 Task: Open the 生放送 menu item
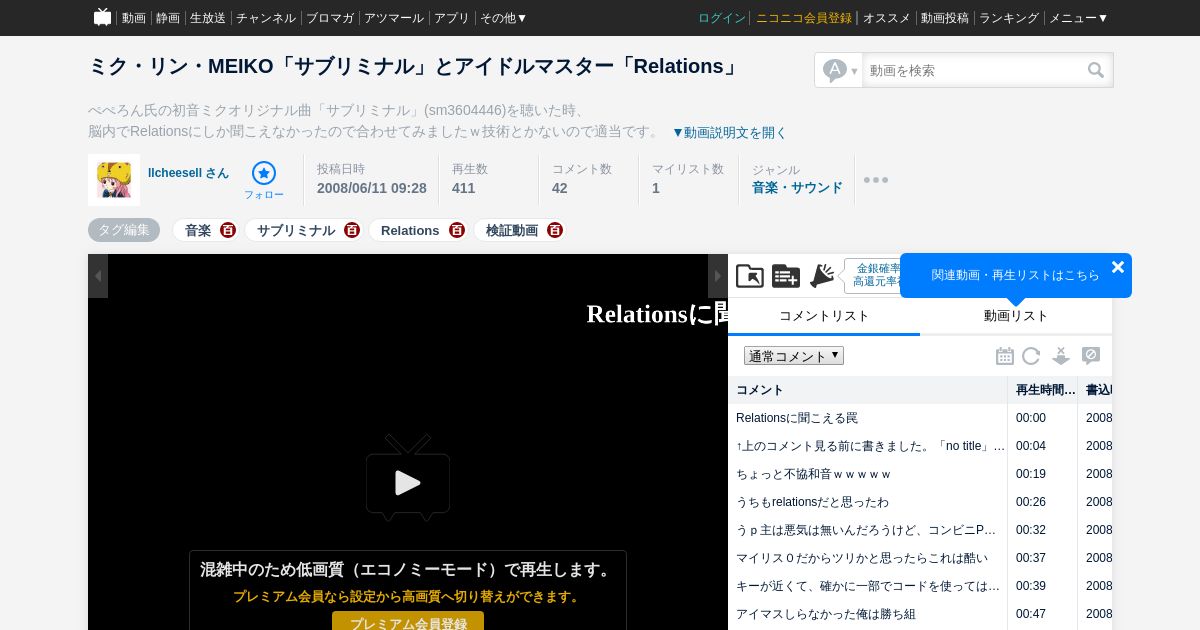tap(208, 18)
